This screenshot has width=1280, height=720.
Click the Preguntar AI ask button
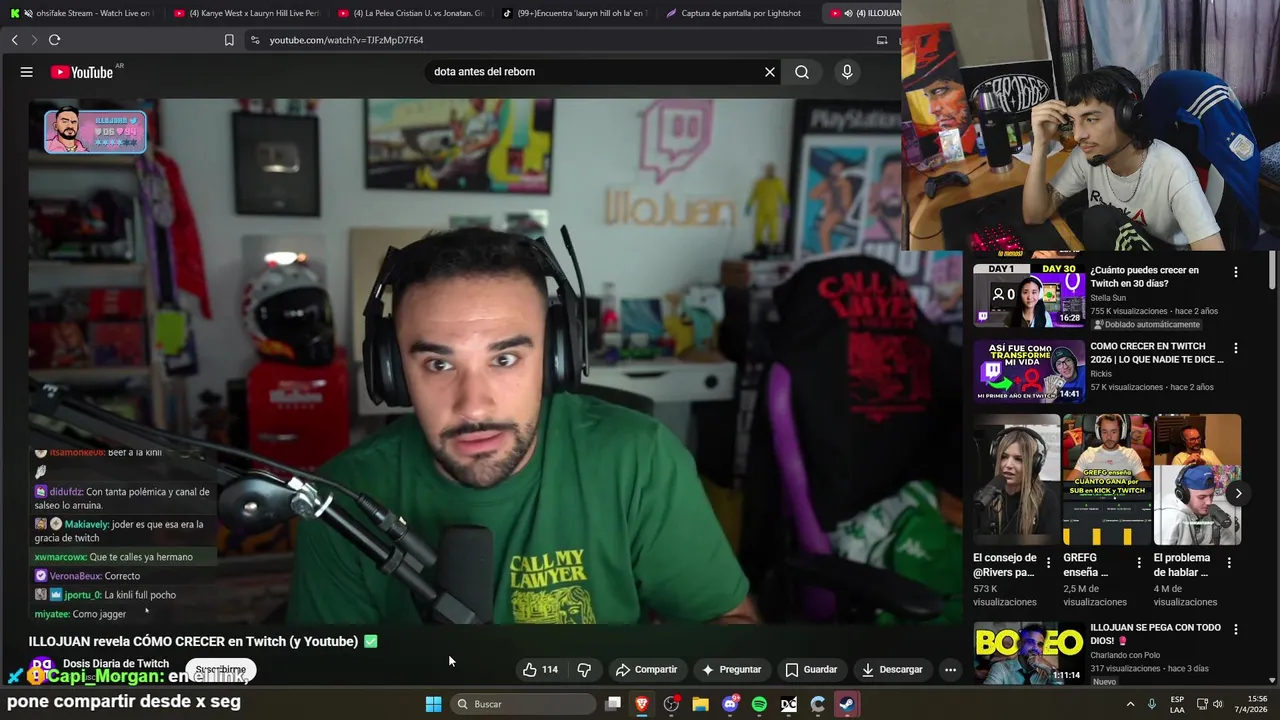click(x=732, y=669)
